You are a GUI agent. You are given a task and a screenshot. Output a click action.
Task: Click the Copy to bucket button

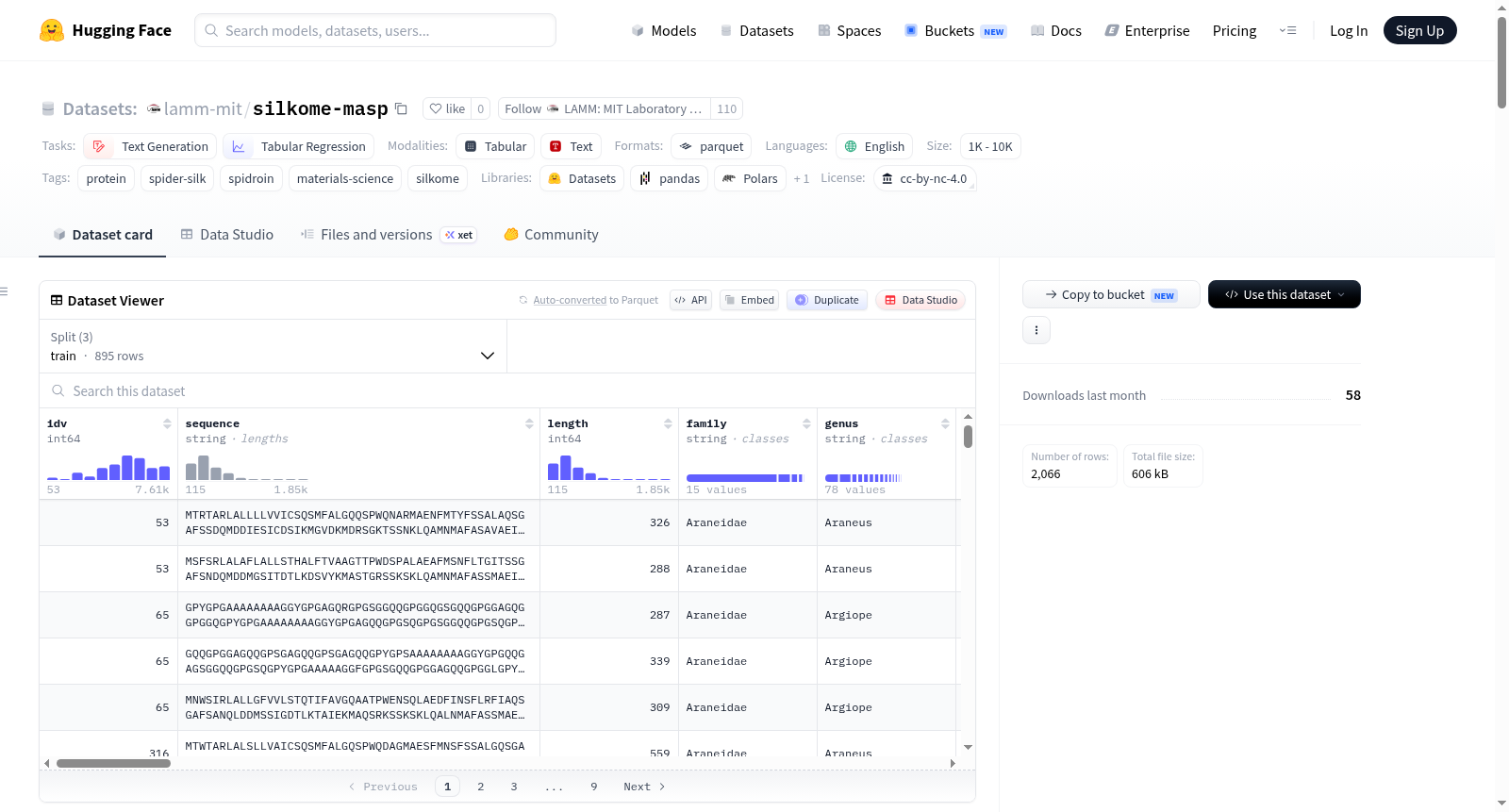(x=1111, y=294)
